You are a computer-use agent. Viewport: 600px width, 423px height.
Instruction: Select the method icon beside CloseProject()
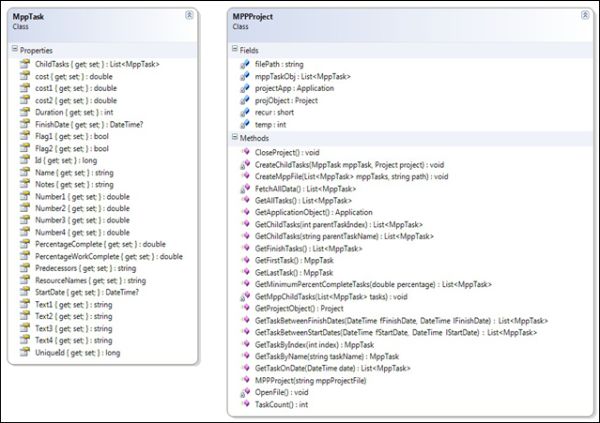[x=244, y=150]
